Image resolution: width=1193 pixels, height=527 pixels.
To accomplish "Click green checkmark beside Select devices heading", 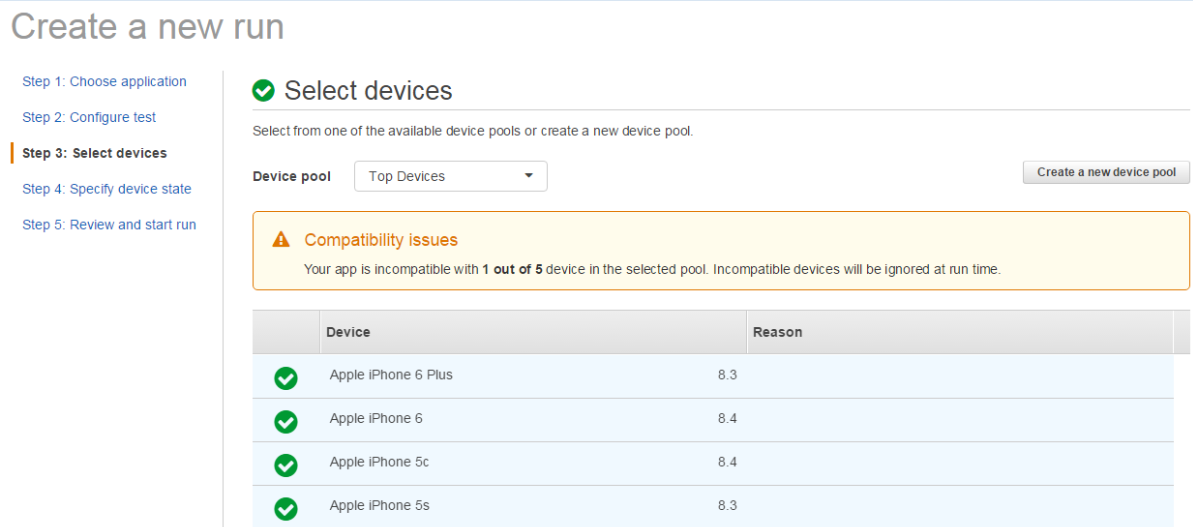I will coord(263,91).
